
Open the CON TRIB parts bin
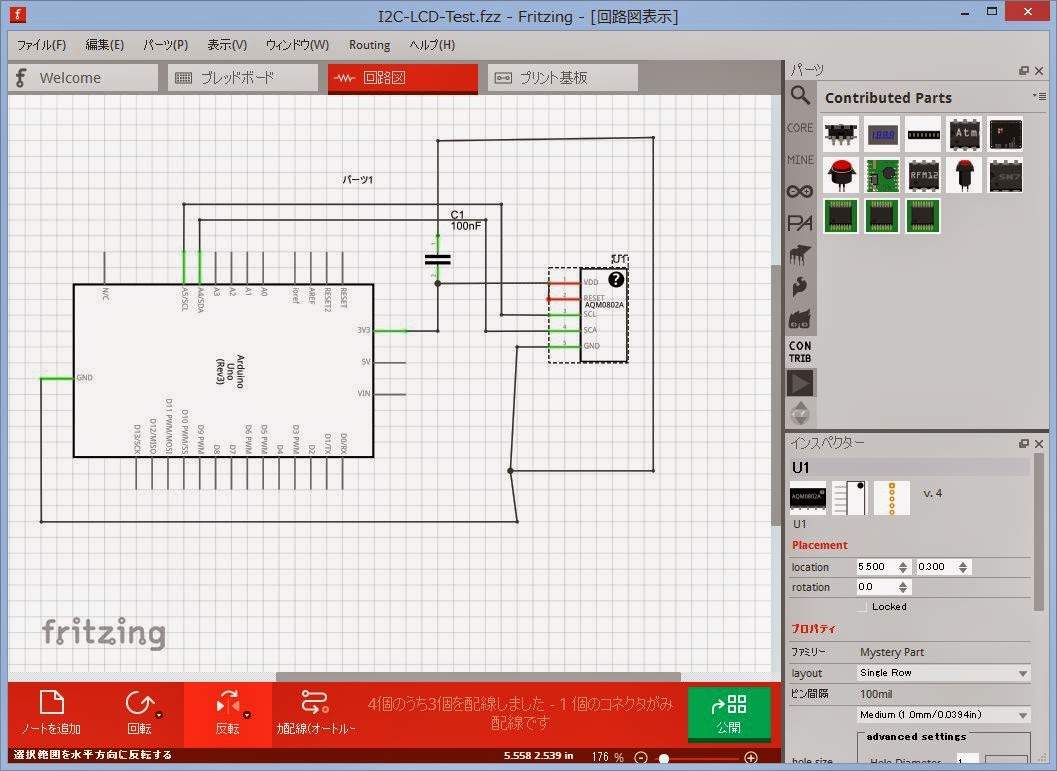pyautogui.click(x=800, y=352)
